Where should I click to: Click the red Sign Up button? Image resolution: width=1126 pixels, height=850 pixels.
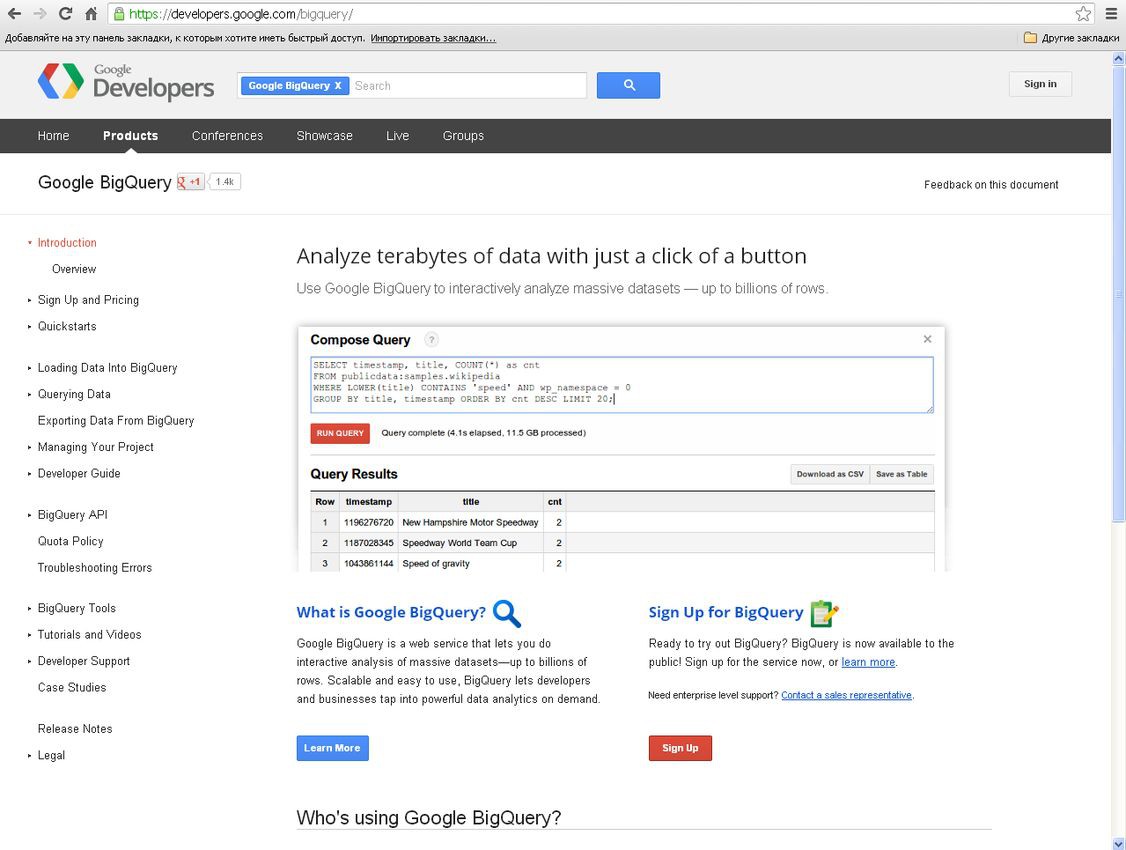pos(680,747)
